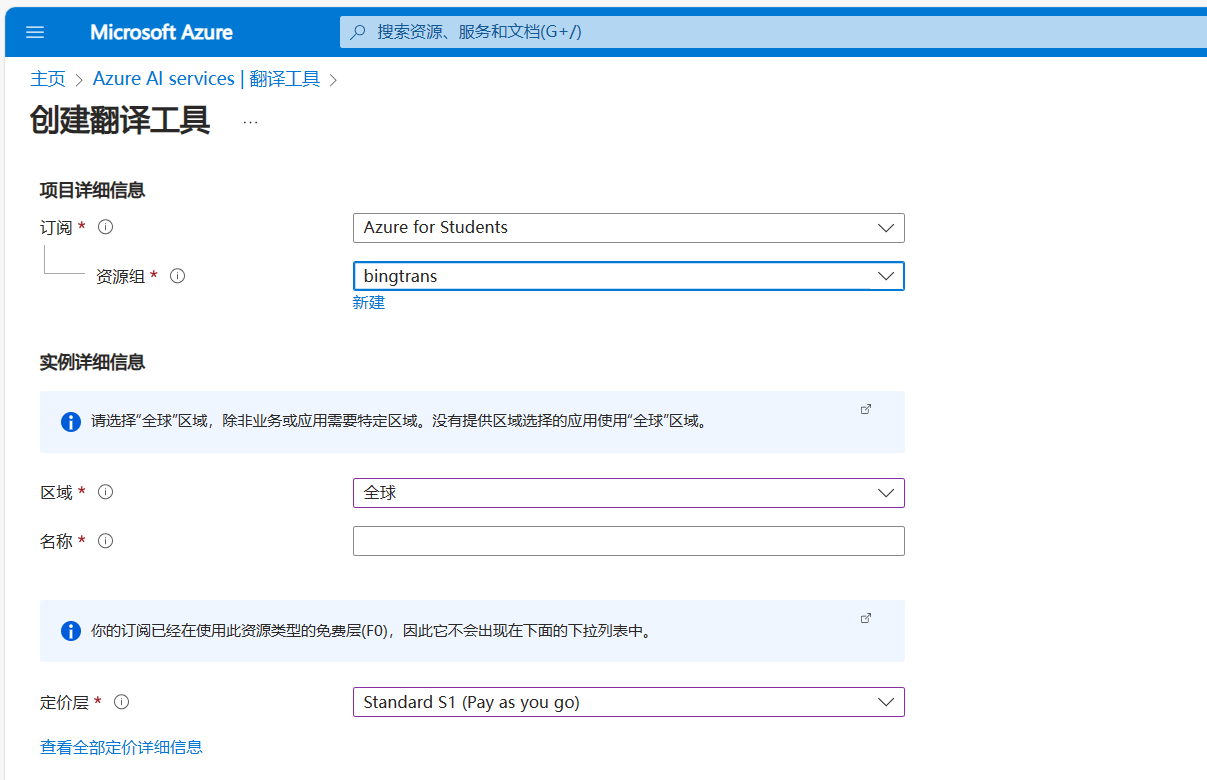Click the 资源组 info icon
The image size is (1207, 780).
coord(177,275)
